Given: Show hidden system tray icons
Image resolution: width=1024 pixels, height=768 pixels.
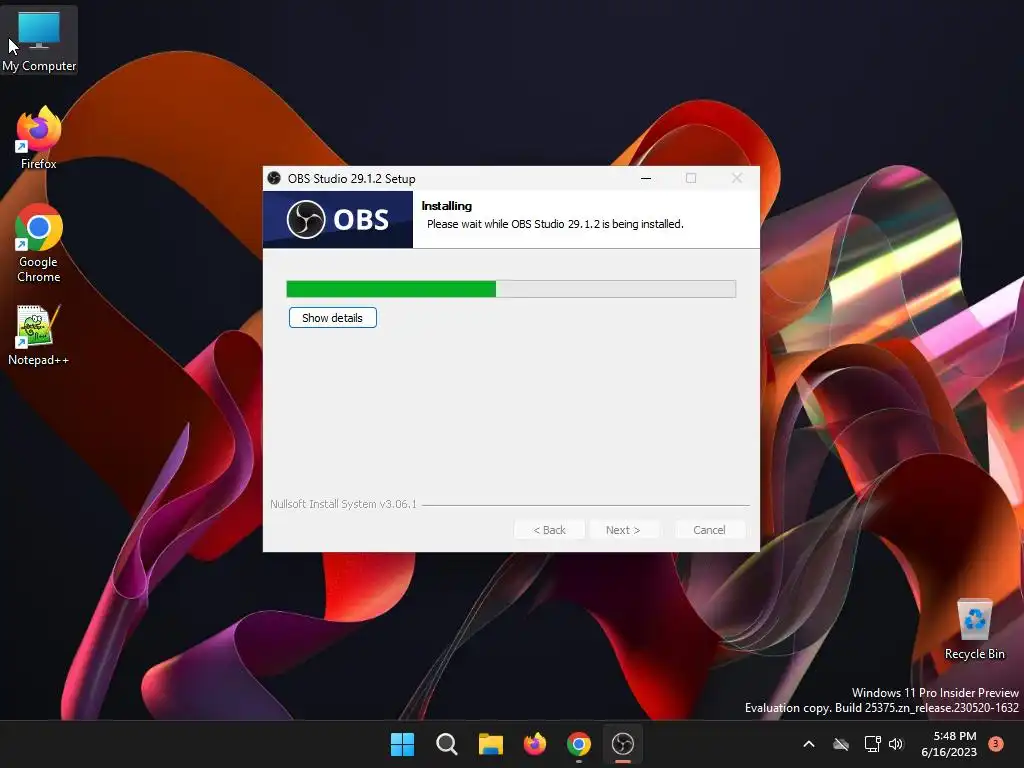Looking at the screenshot, I should pyautogui.click(x=808, y=744).
